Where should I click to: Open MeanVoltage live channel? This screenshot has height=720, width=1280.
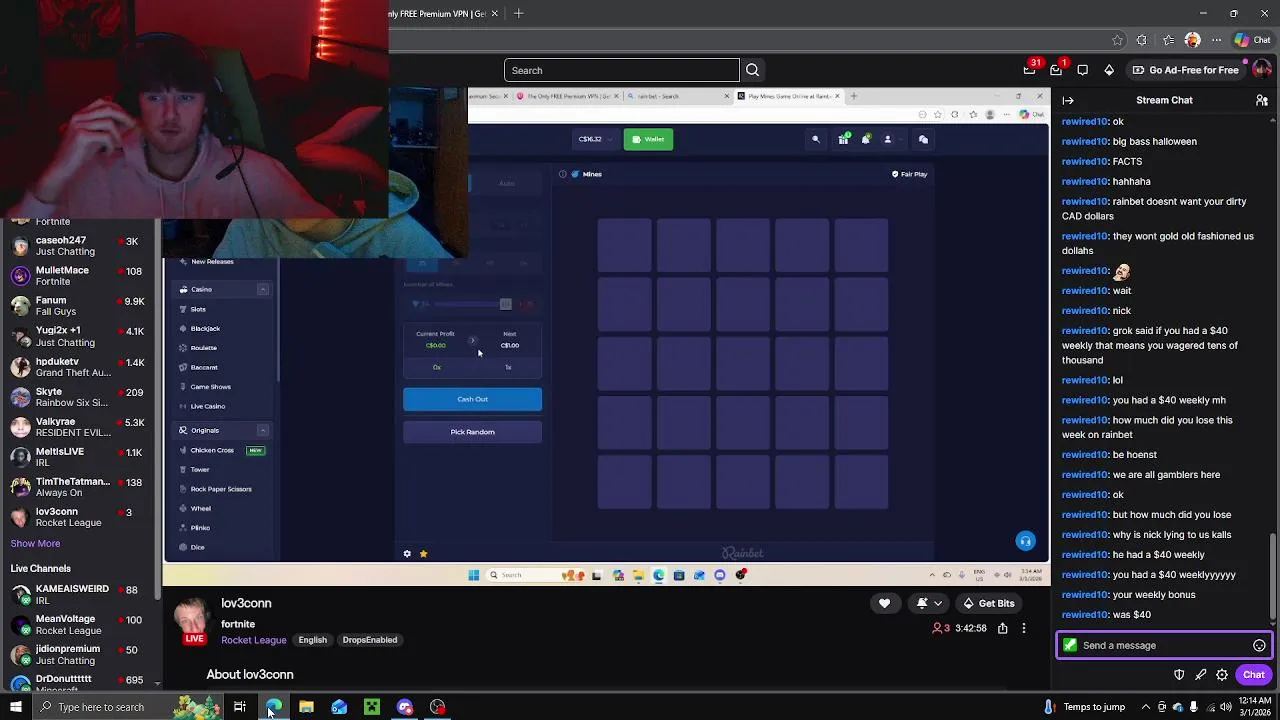(x=80, y=625)
